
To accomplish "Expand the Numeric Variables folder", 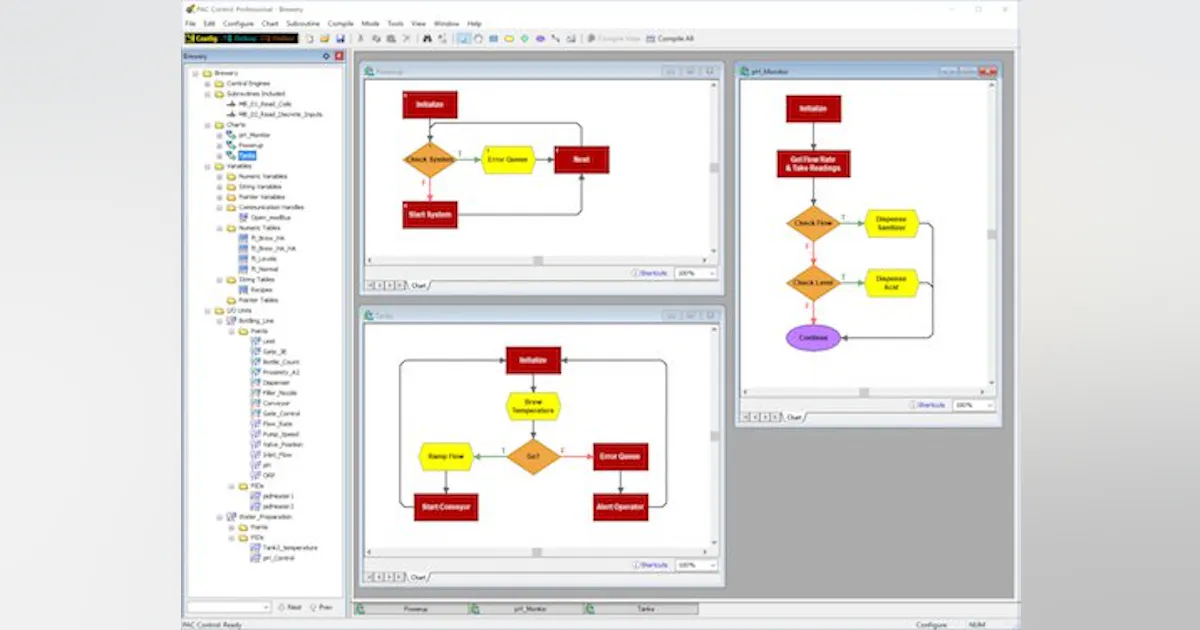I will 218,176.
